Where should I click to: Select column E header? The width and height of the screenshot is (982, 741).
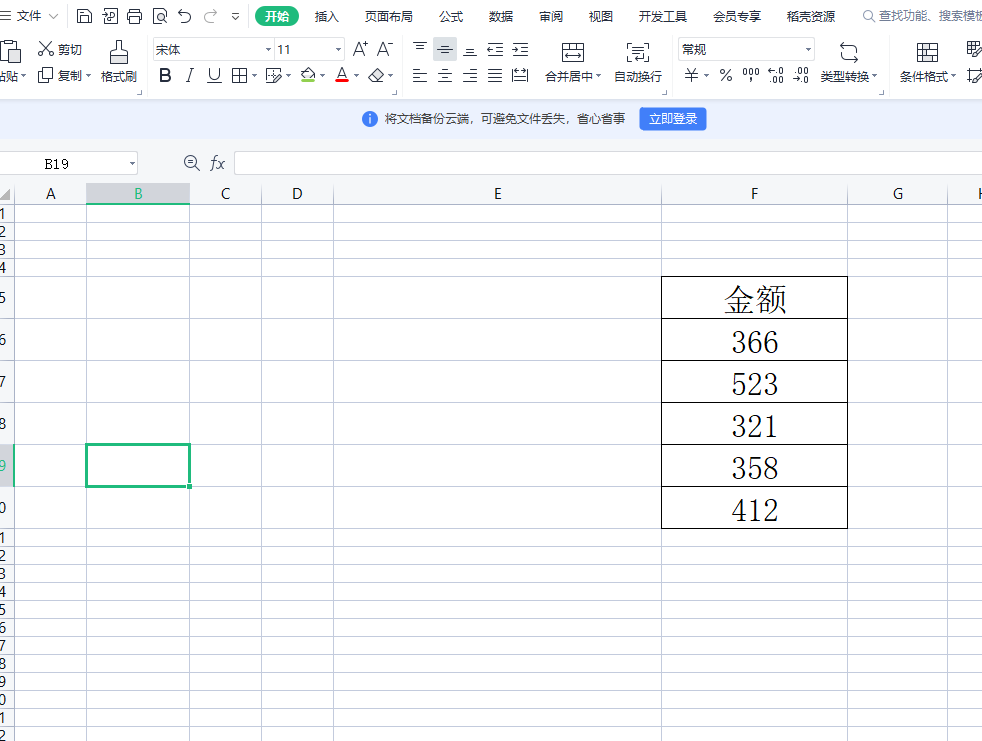[497, 194]
